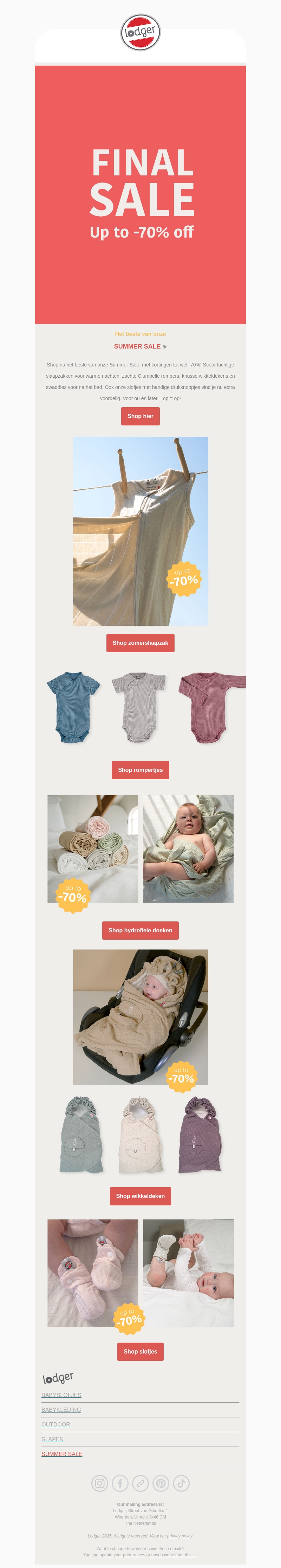Click the privacy policy link
281x1568 pixels.
pyautogui.click(x=180, y=1536)
